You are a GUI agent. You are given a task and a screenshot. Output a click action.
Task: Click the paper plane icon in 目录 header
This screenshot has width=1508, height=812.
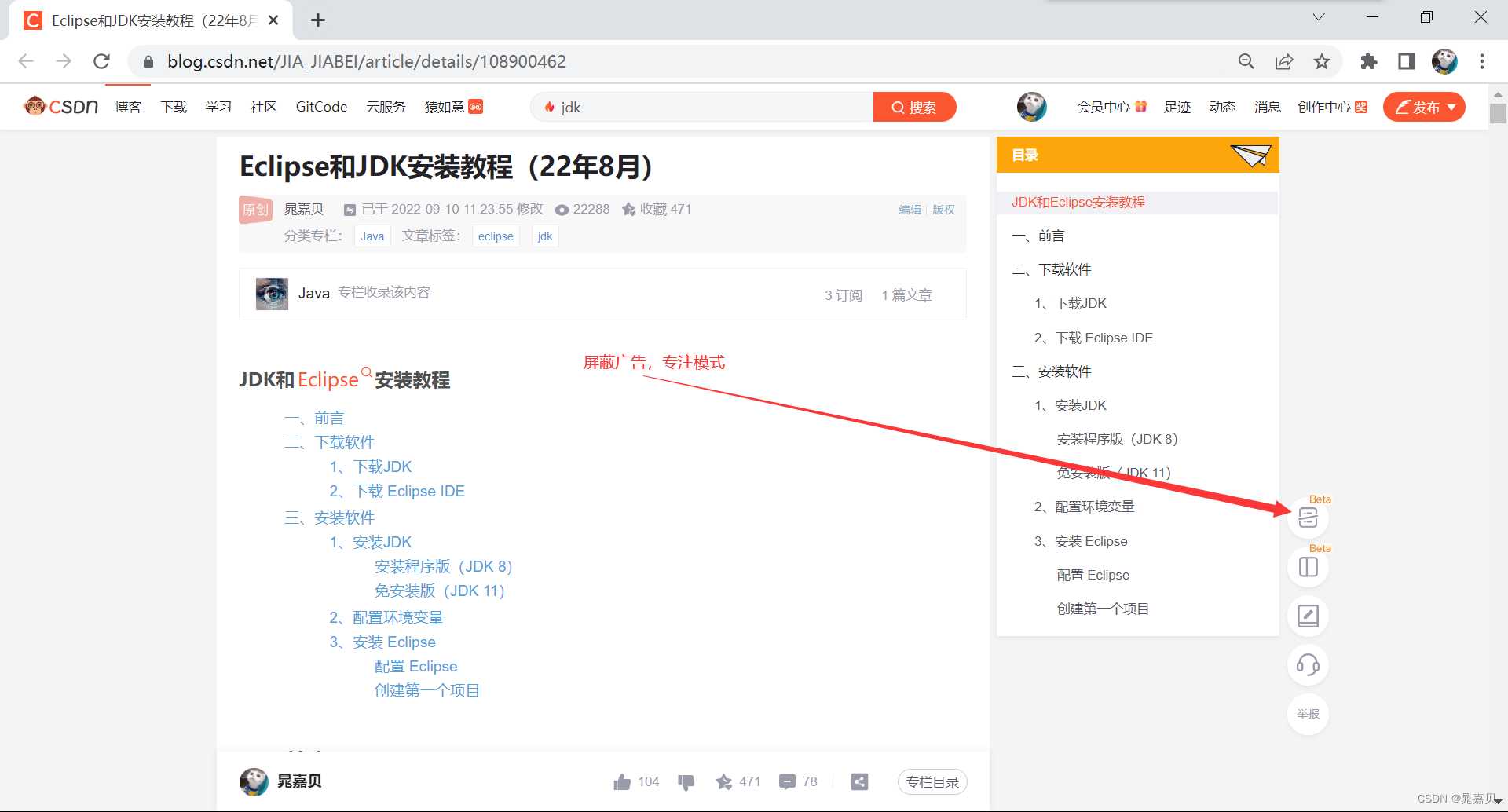click(1250, 155)
